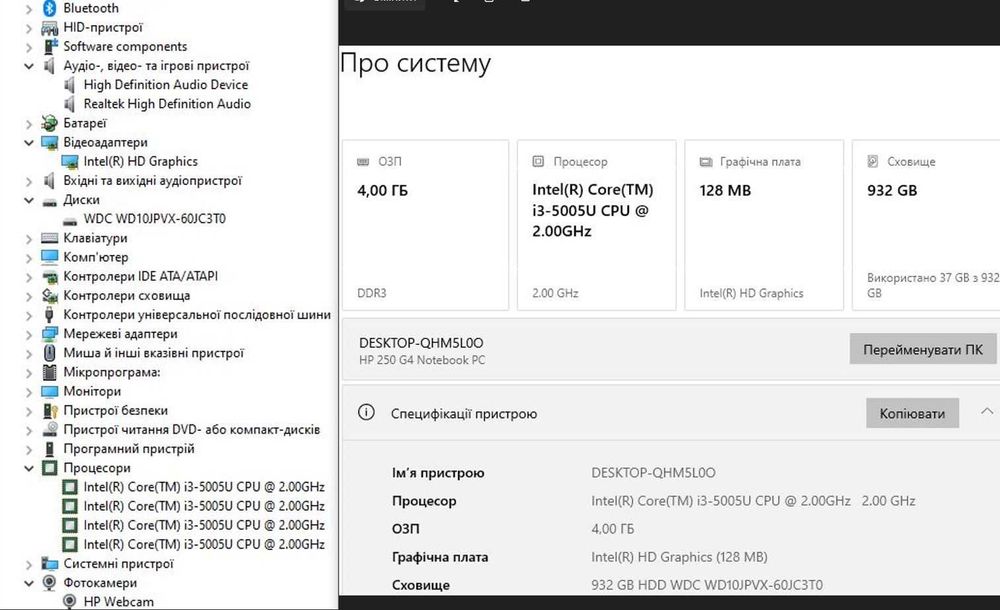Expand the HID-пристрої node

(29, 28)
